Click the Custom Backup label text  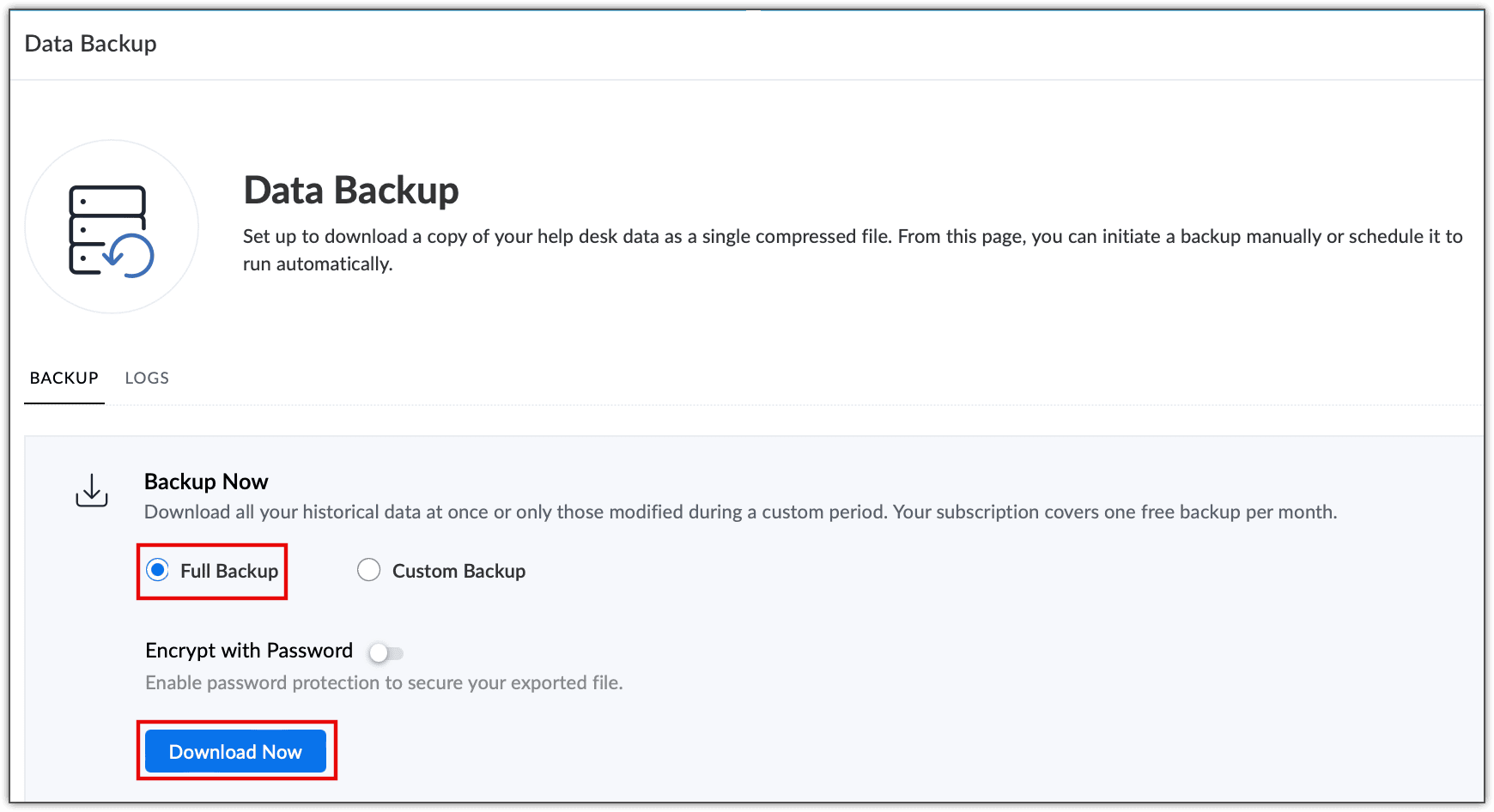[459, 571]
